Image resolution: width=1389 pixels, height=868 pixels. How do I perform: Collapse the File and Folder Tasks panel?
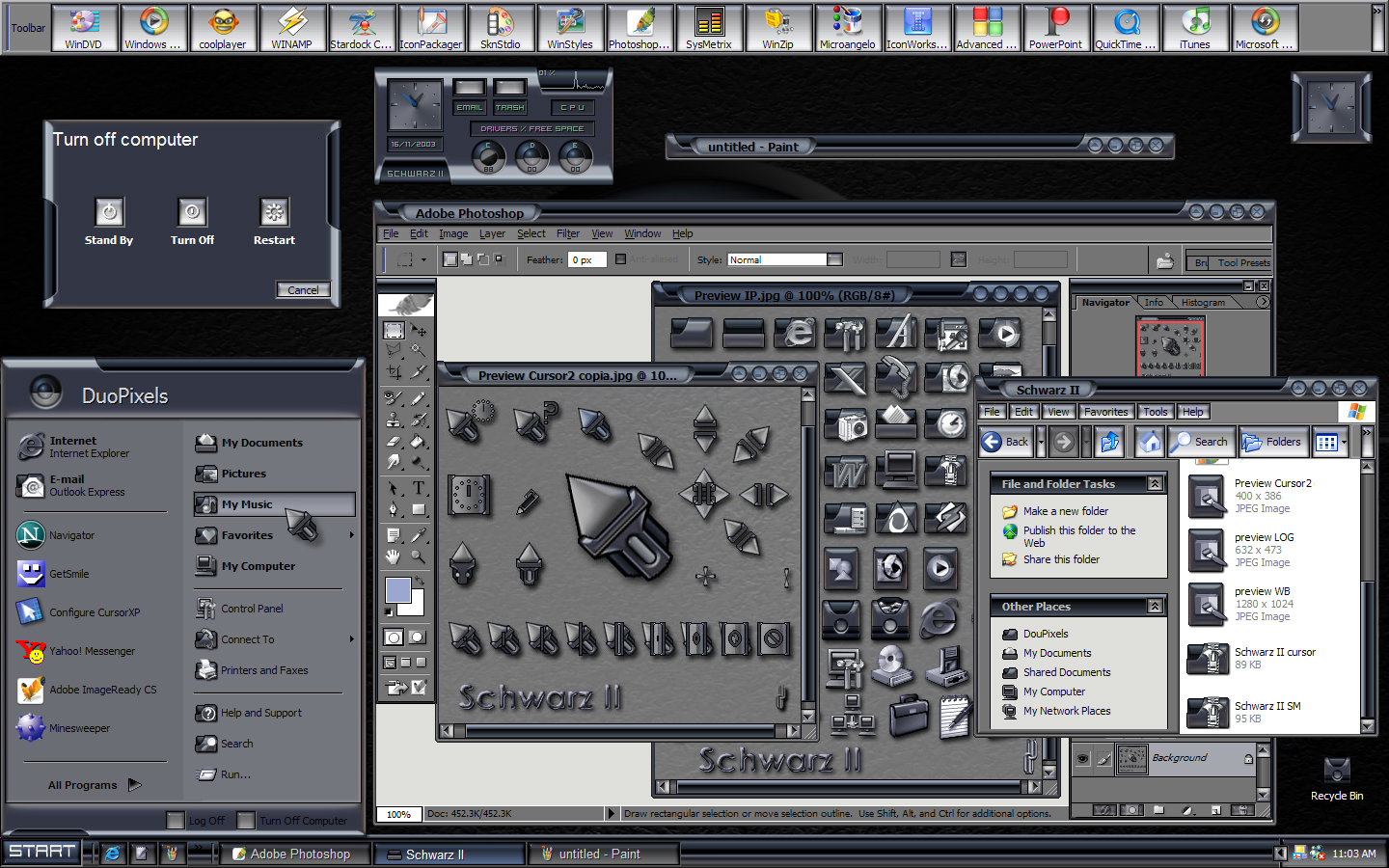pyautogui.click(x=1154, y=484)
